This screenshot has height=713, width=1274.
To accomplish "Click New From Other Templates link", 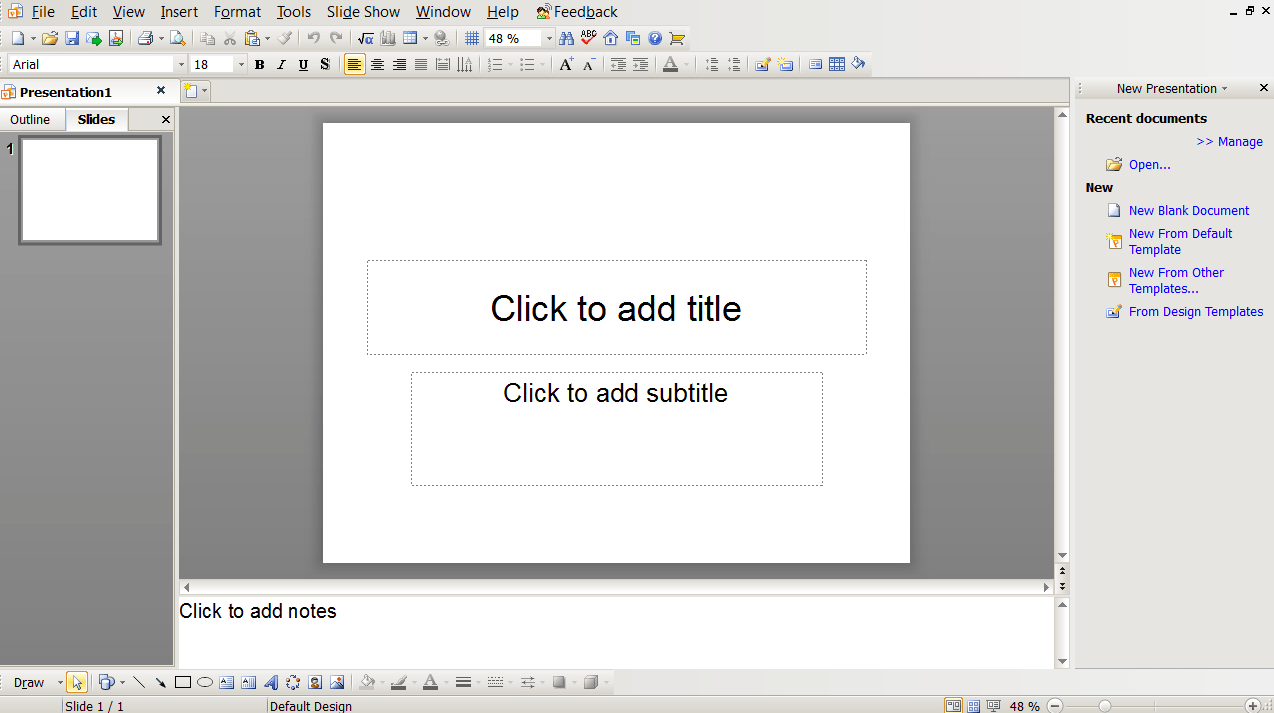I will click(x=1176, y=281).
